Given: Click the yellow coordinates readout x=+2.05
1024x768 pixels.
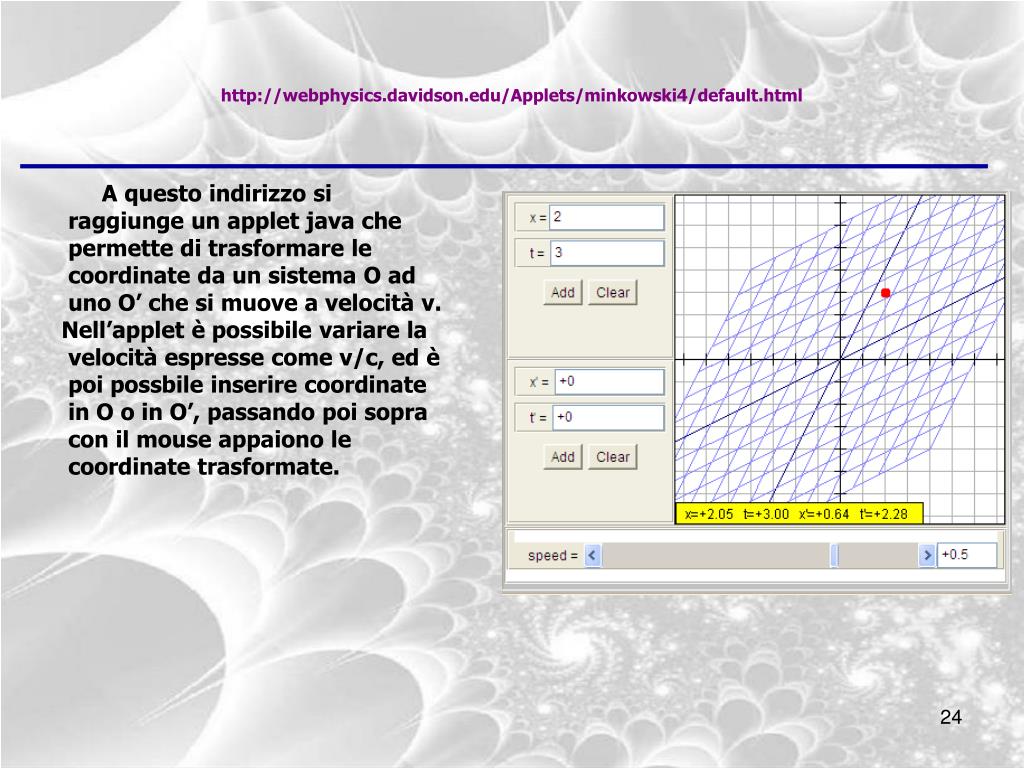Looking at the screenshot, I should [x=799, y=514].
